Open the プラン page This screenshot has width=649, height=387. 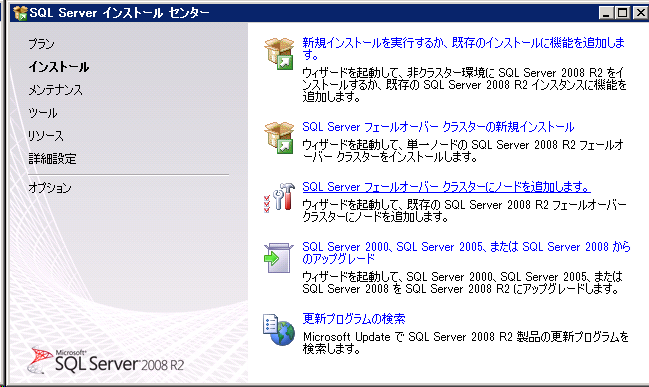[x=41, y=44]
